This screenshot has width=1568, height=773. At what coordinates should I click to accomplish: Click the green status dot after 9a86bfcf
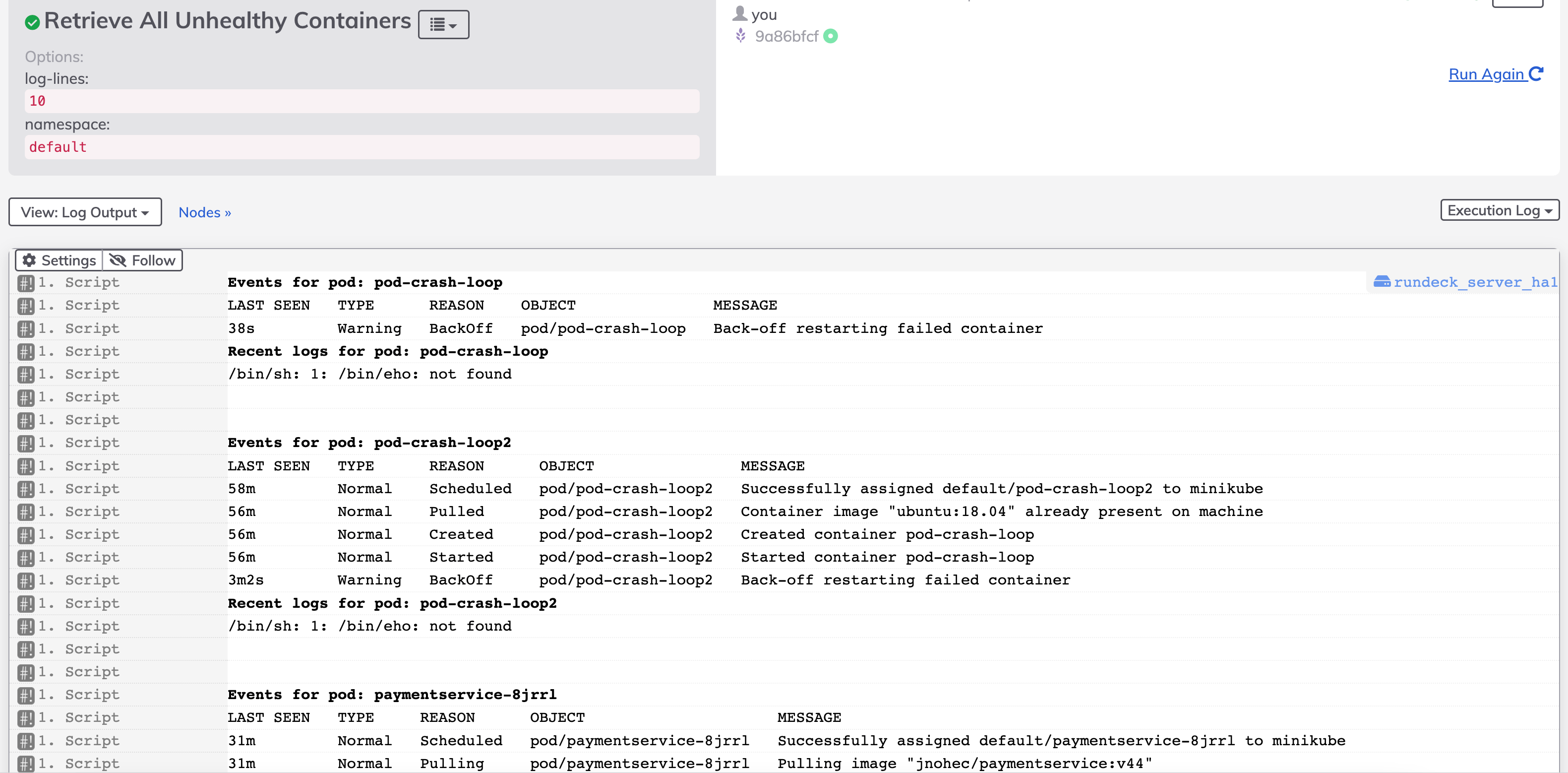coord(831,37)
